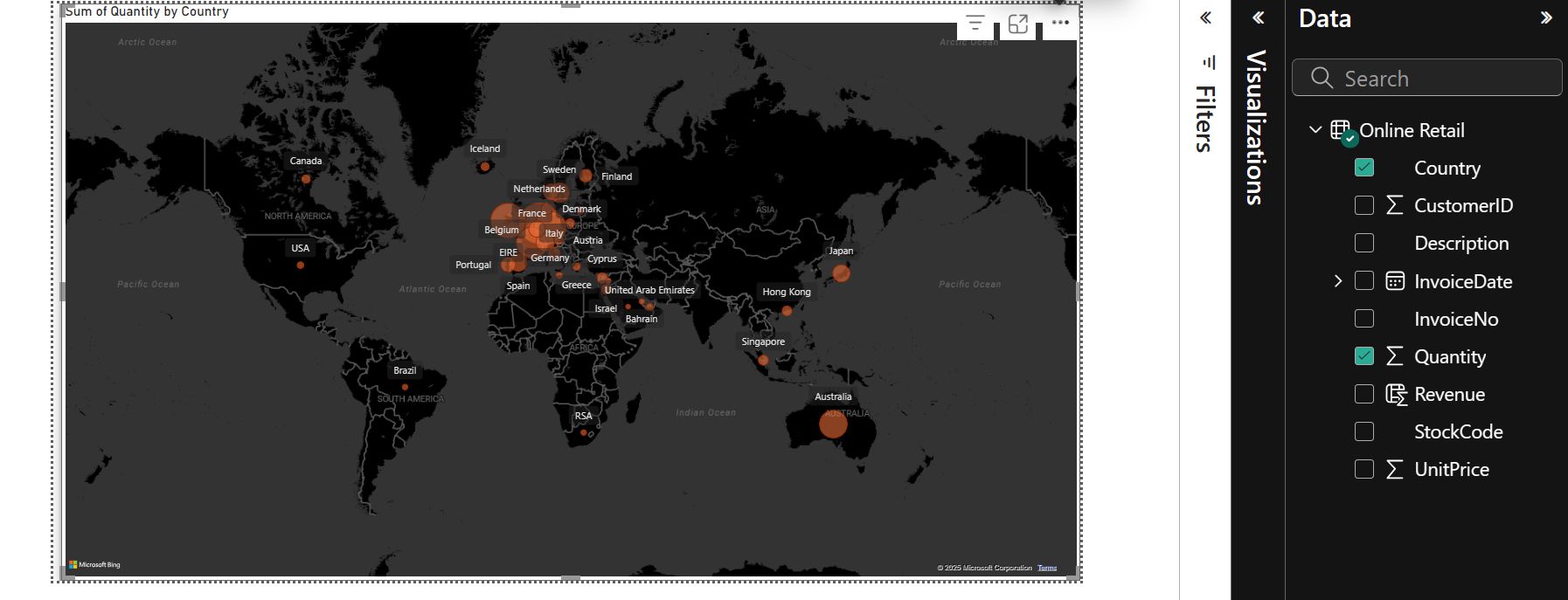Click the Australia bubble on the map
This screenshot has width=1568, height=600.
coord(833,424)
